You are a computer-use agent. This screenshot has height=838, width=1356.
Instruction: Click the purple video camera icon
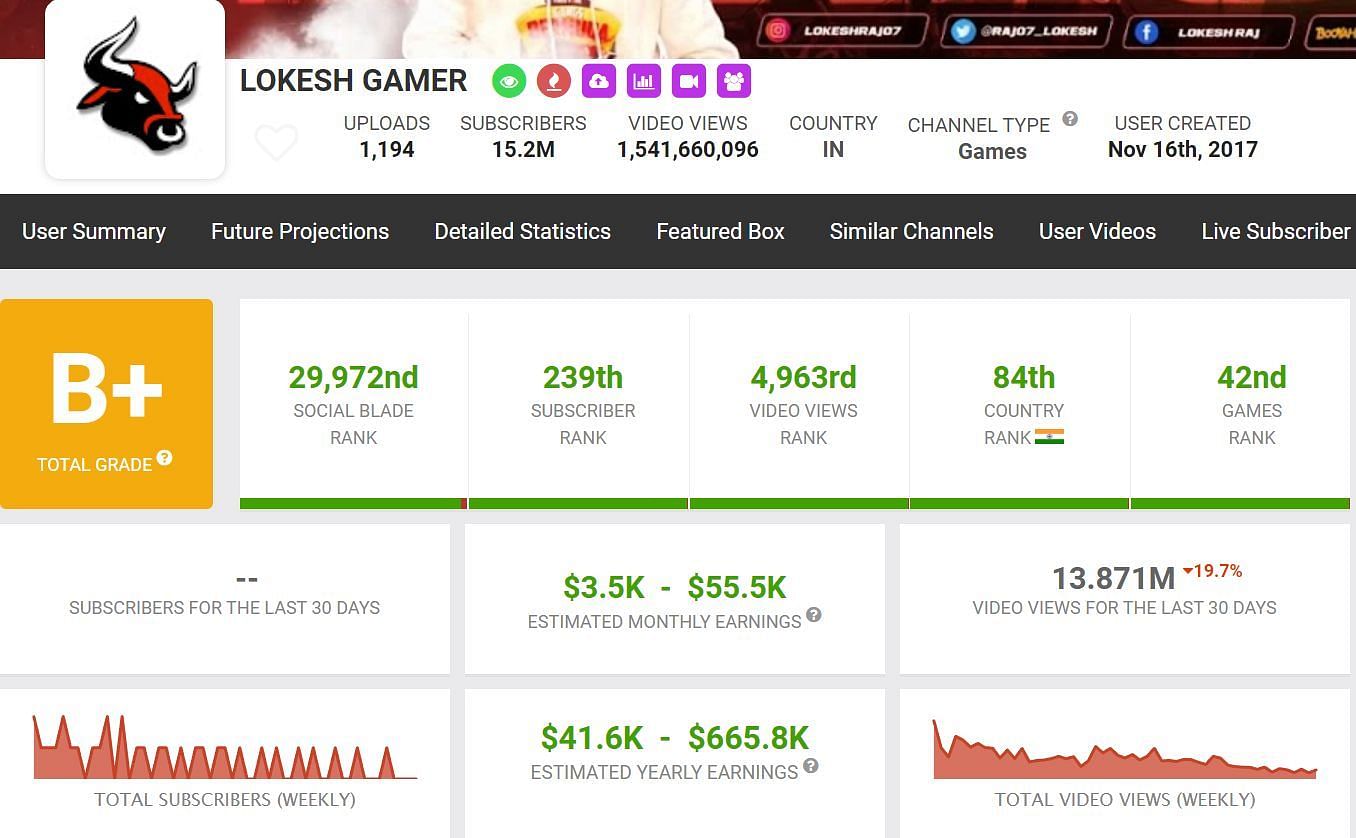(x=689, y=81)
